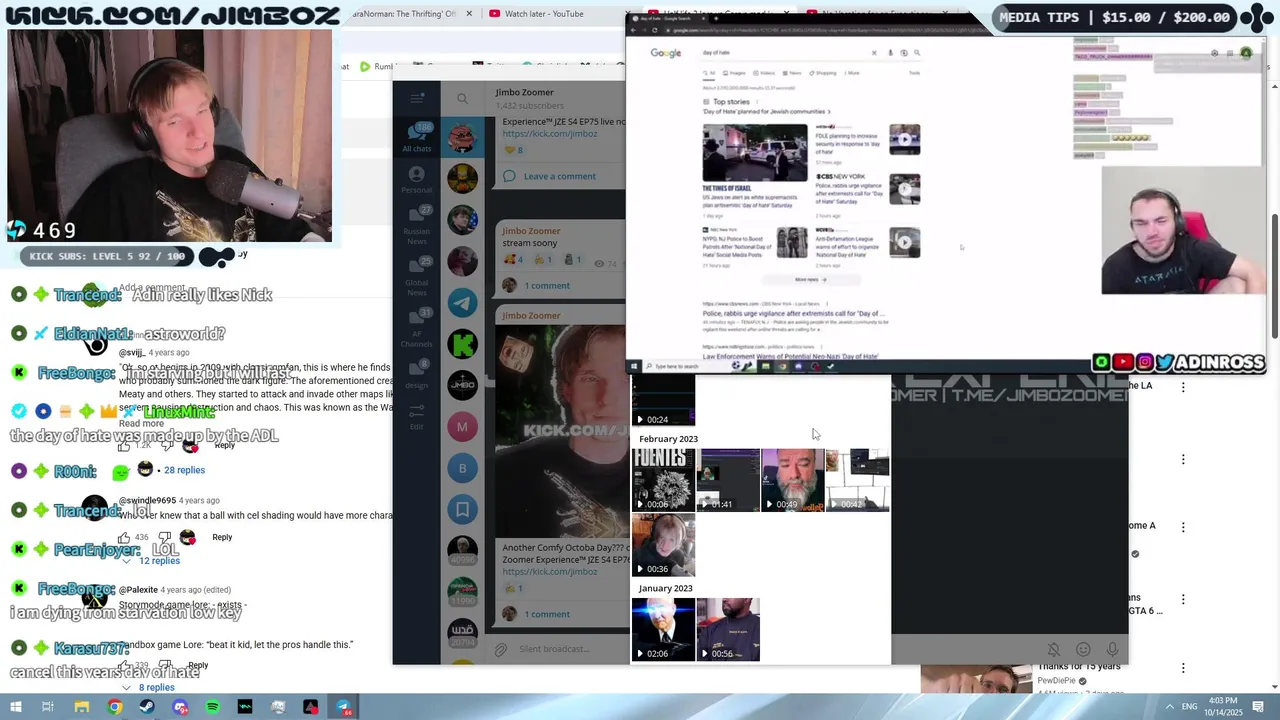This screenshot has width=1280, height=720.
Task: Switch to The Thrifting browser tab
Action: coord(408,14)
